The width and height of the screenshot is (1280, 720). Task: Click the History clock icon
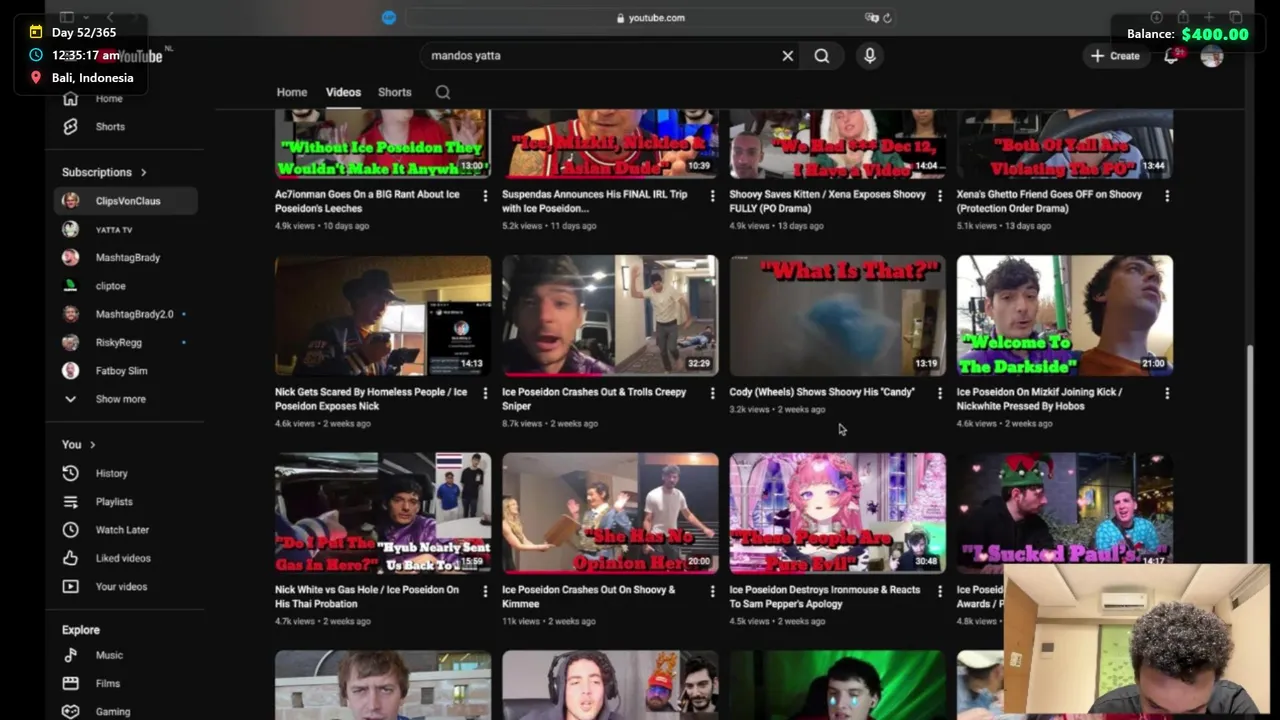click(70, 473)
